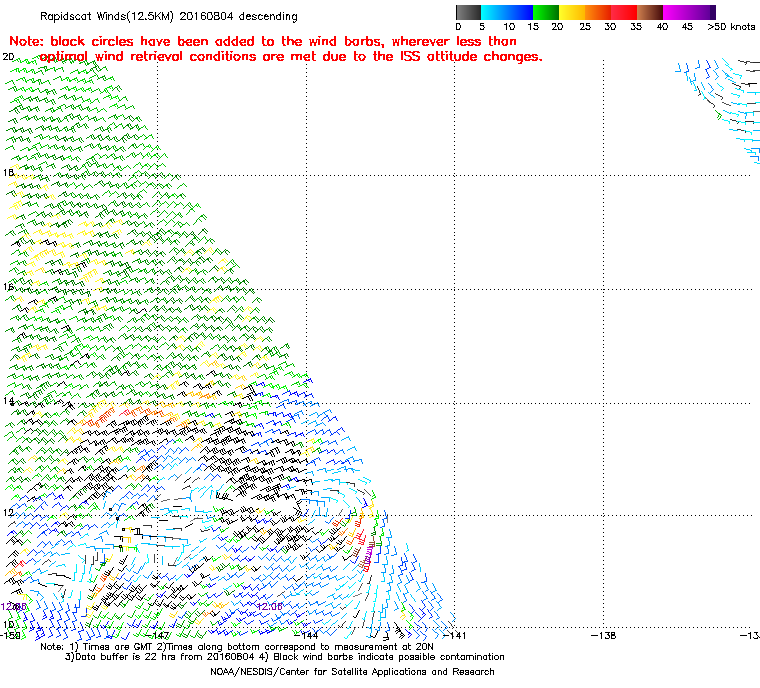The width and height of the screenshot is (760, 688).
Task: Click the latitude label '20'
Action: [8, 57]
